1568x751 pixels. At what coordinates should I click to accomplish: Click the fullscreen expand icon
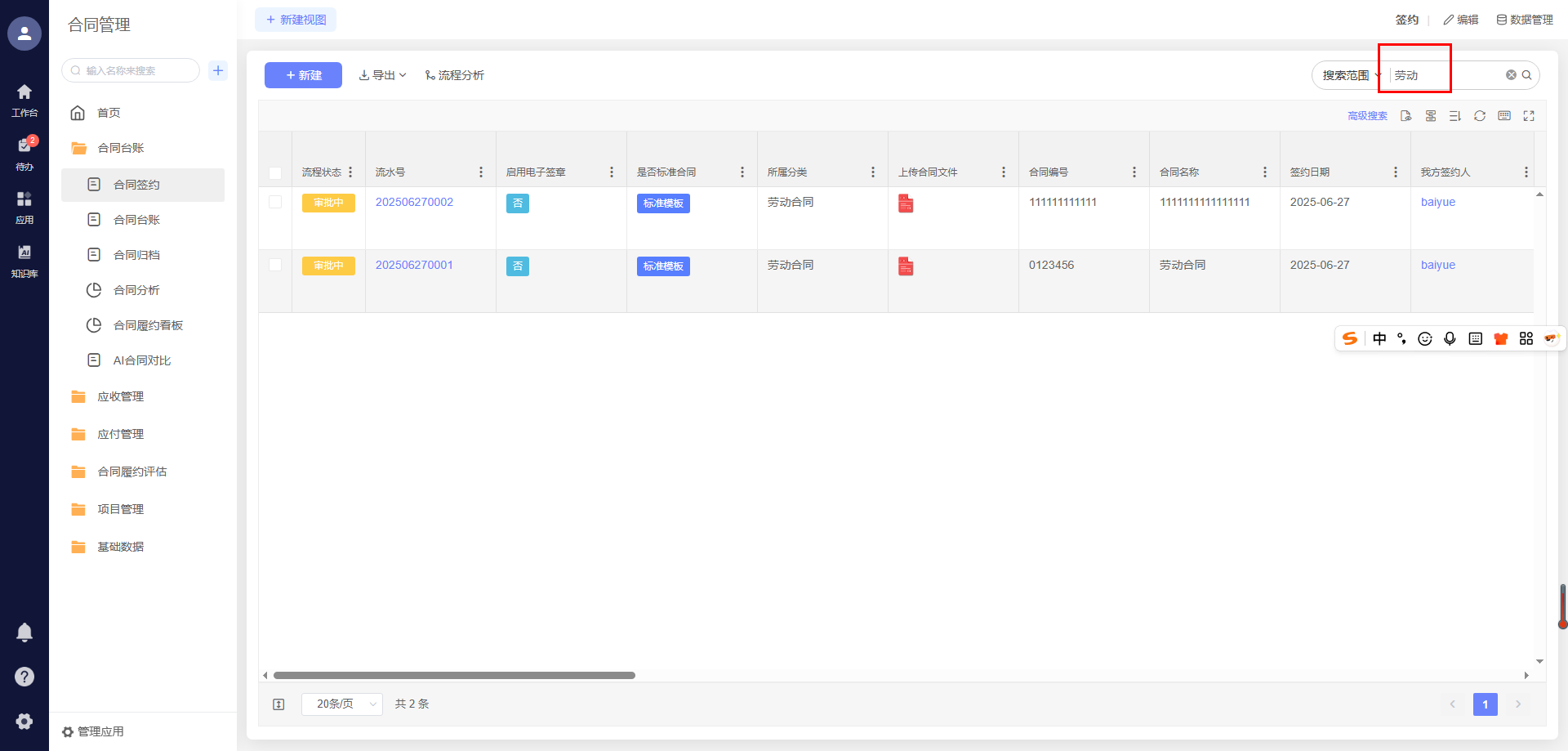click(1529, 116)
